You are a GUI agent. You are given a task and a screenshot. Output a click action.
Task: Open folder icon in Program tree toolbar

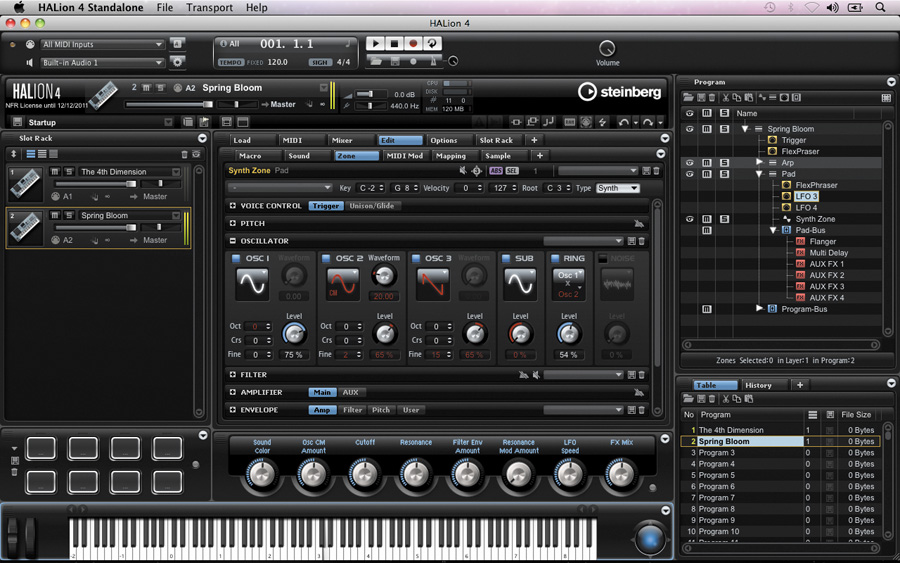click(x=688, y=98)
